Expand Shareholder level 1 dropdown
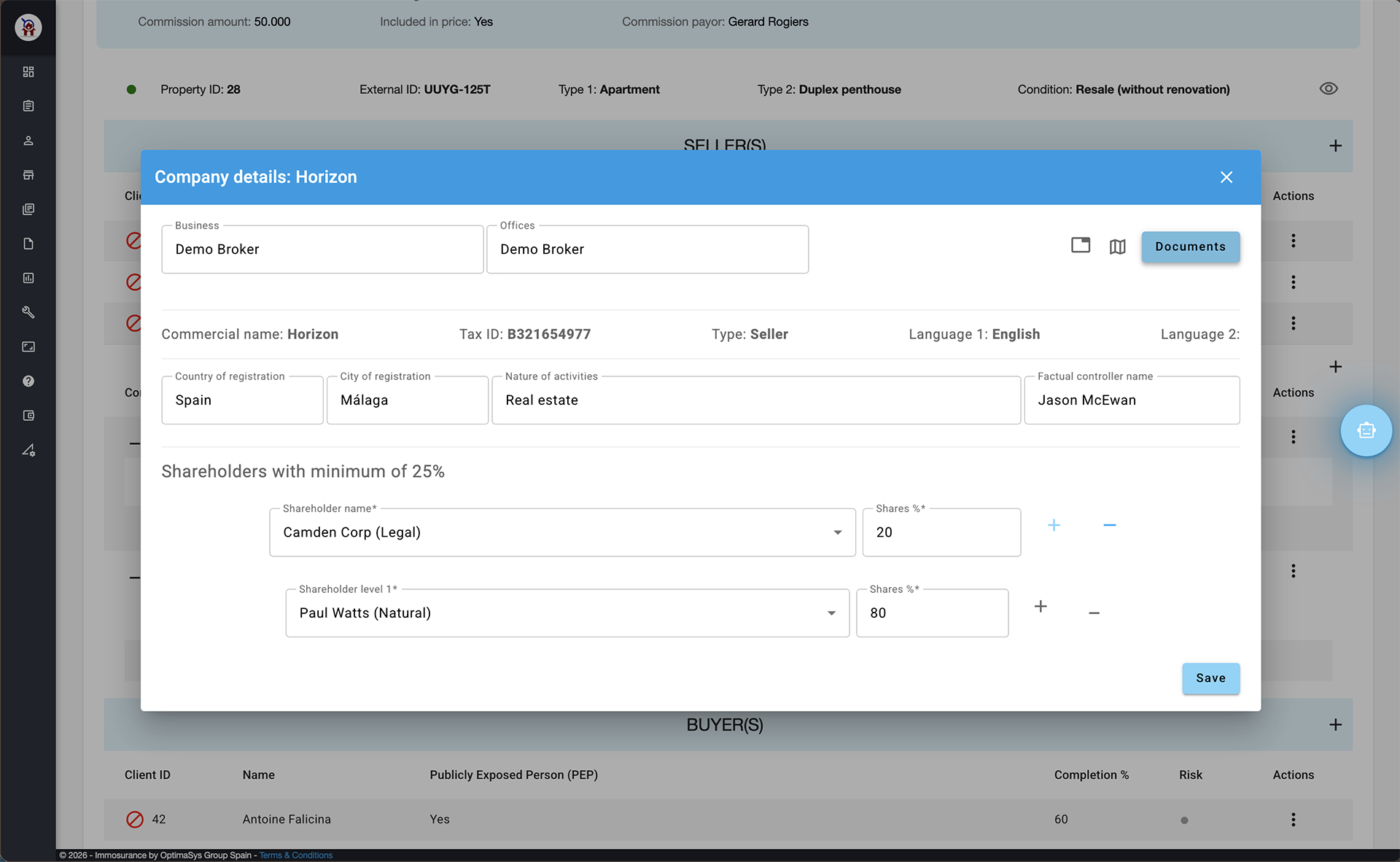The height and width of the screenshot is (862, 1400). (x=831, y=613)
